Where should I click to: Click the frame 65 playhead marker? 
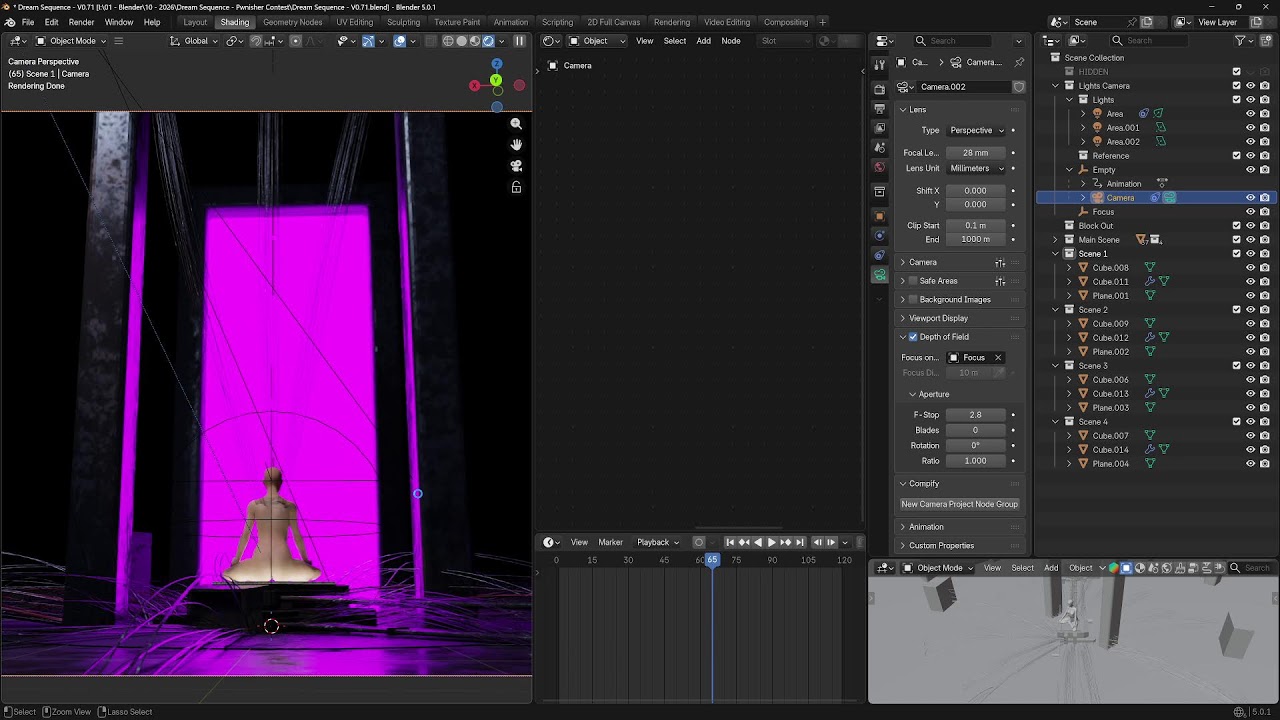(x=712, y=560)
